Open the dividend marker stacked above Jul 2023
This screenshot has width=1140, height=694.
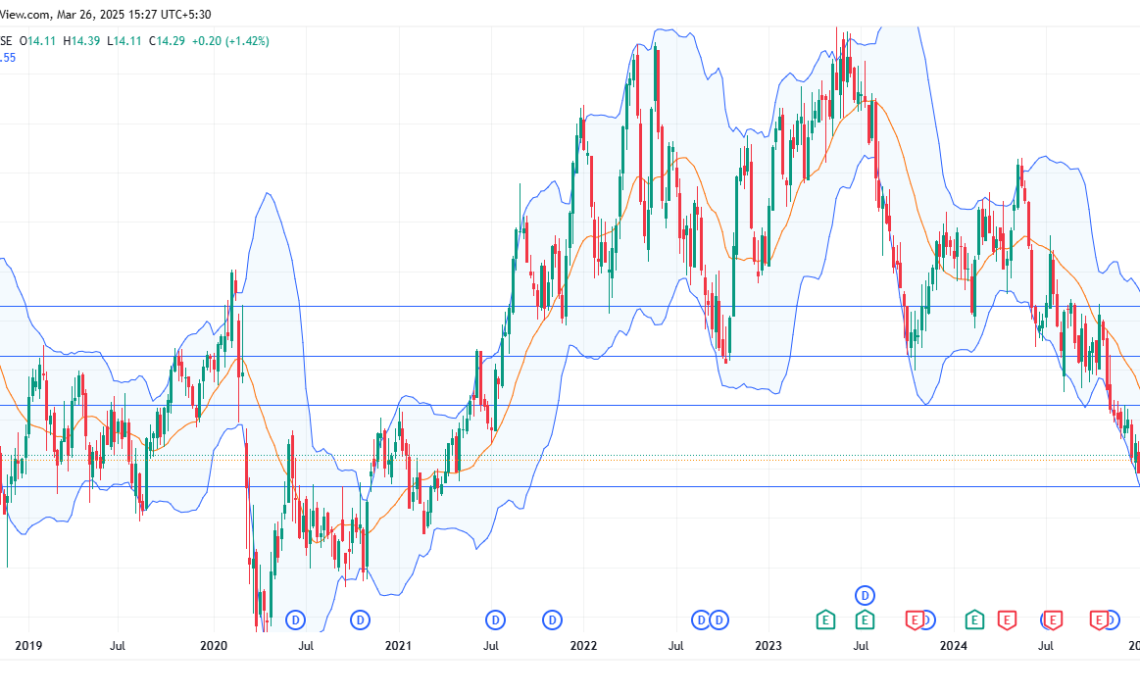click(865, 594)
